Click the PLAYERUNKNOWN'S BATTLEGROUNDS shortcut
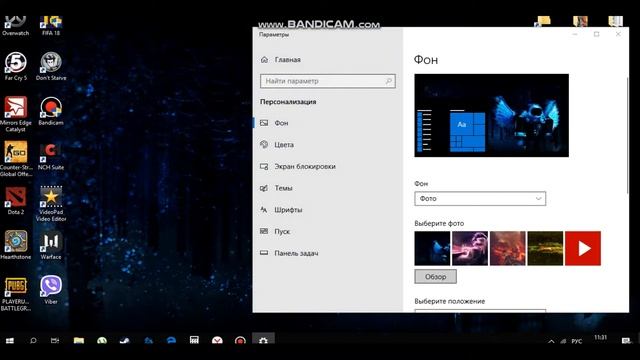This screenshot has height=360, width=640. 16,293
